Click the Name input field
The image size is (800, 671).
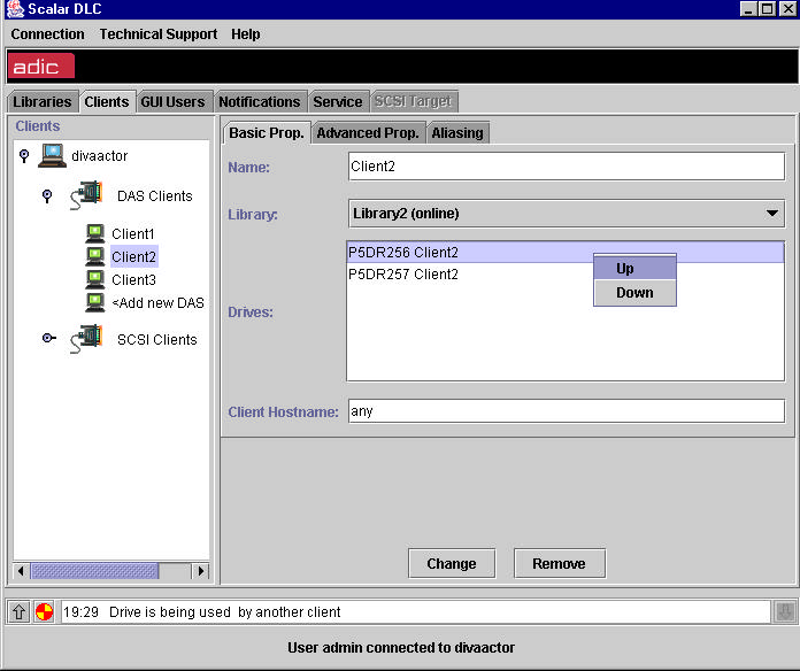tap(566, 166)
